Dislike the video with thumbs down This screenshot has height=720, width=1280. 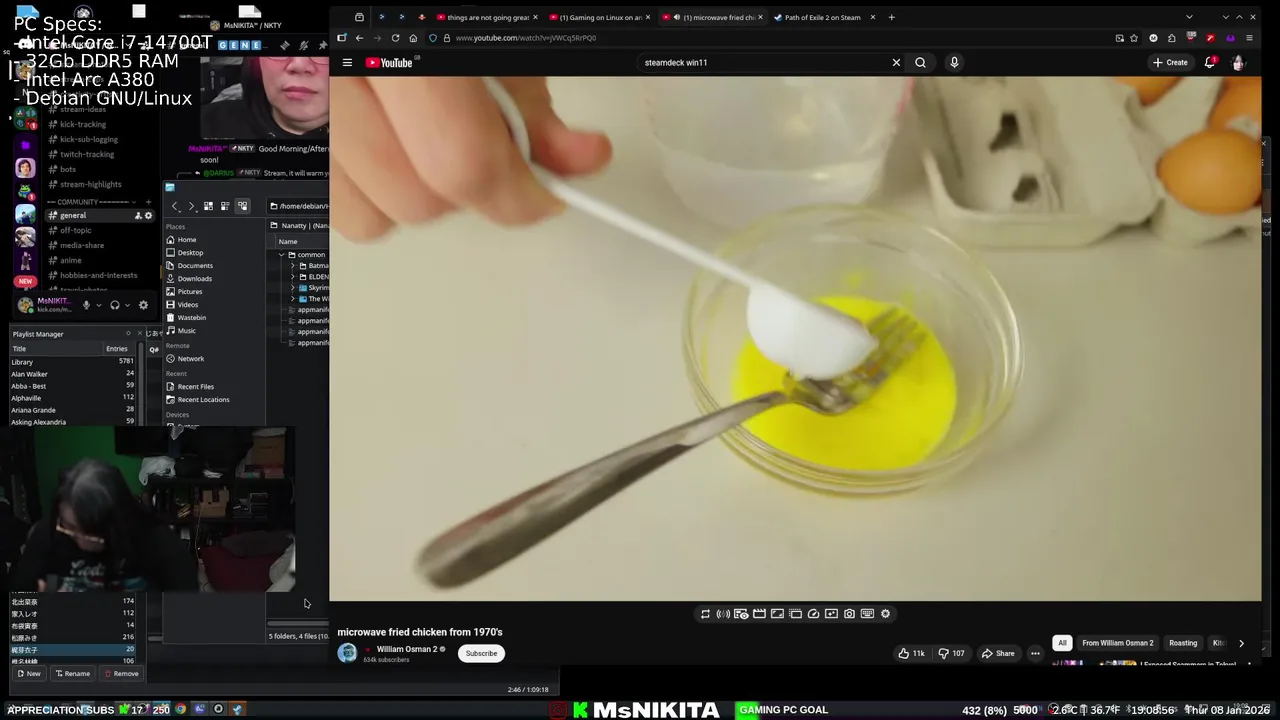(x=951, y=653)
